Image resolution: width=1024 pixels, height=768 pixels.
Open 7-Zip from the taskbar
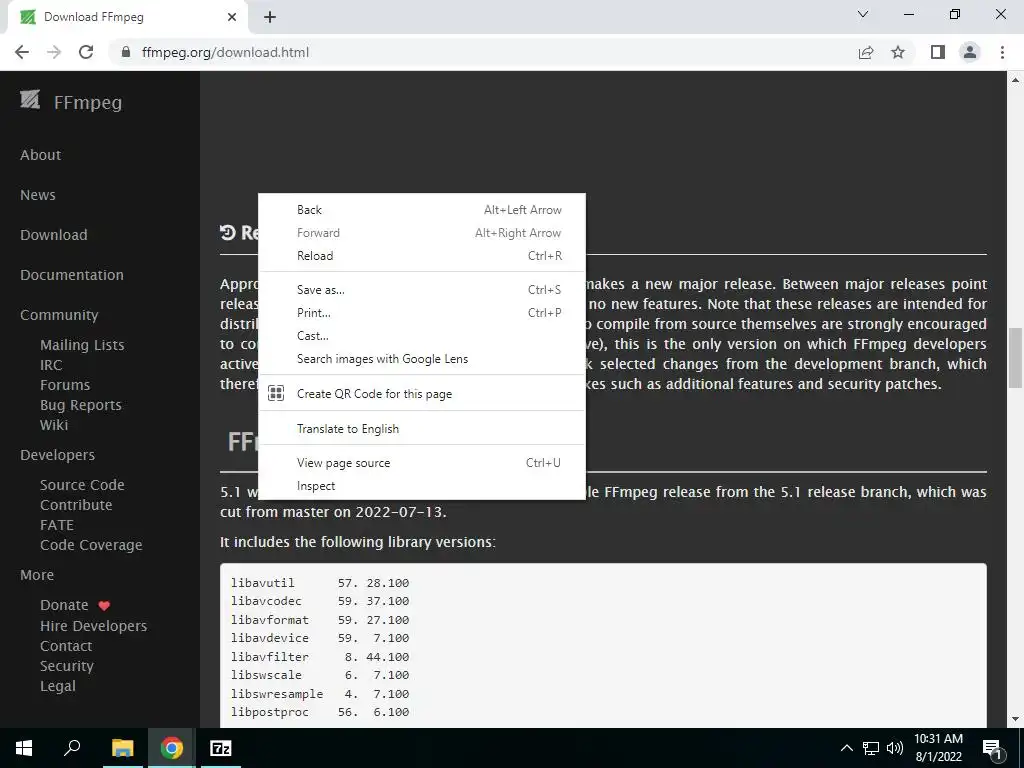(x=221, y=748)
